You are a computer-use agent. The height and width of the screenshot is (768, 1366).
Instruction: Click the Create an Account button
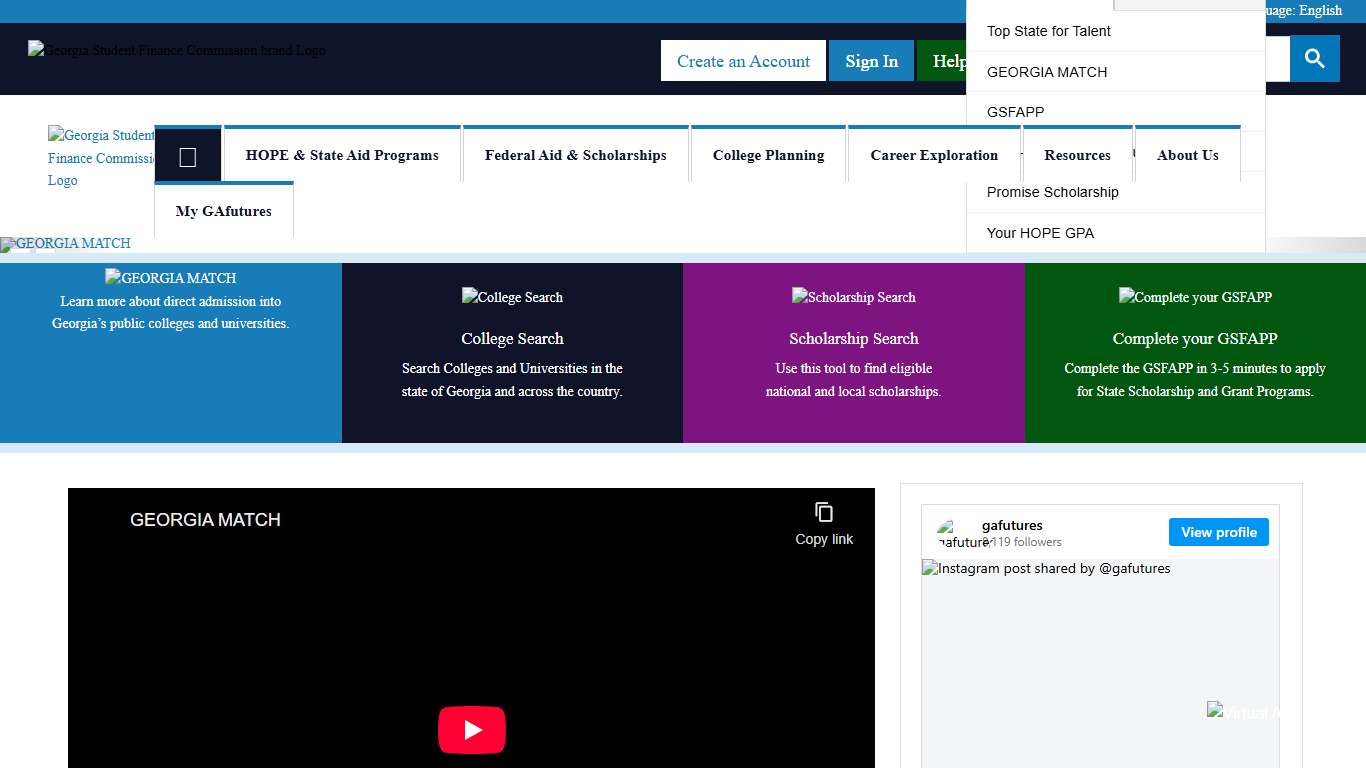click(743, 61)
